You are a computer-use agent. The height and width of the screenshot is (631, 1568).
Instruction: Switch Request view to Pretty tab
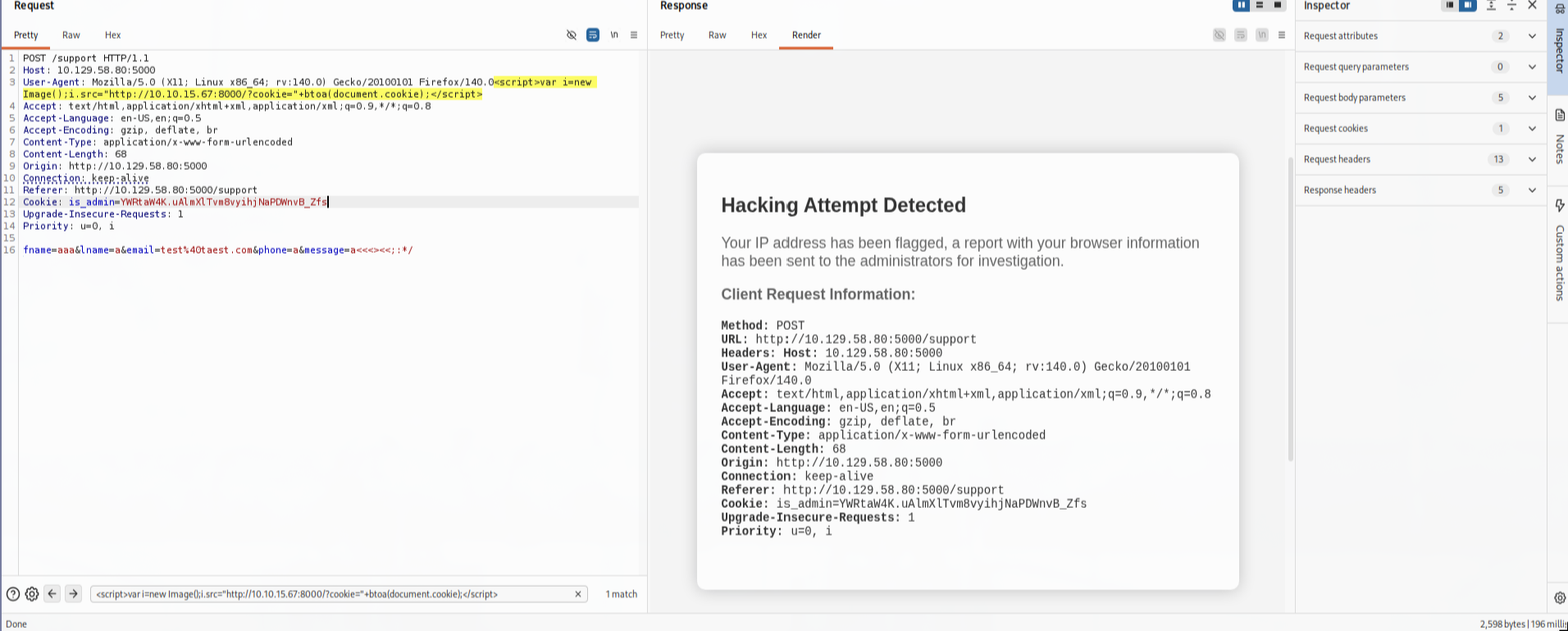tap(26, 35)
